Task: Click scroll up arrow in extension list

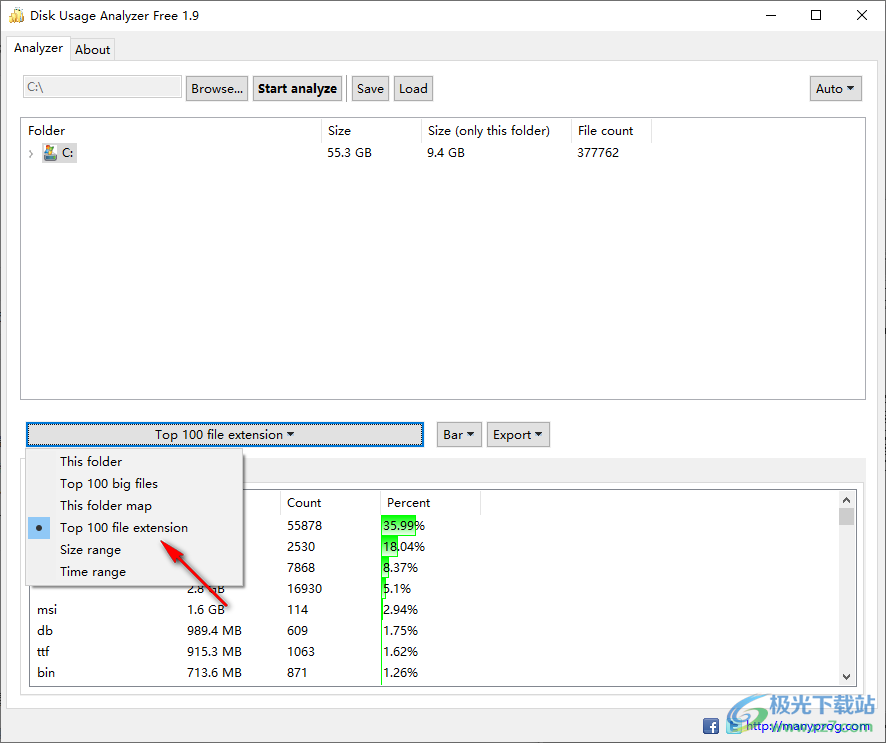Action: coord(846,499)
